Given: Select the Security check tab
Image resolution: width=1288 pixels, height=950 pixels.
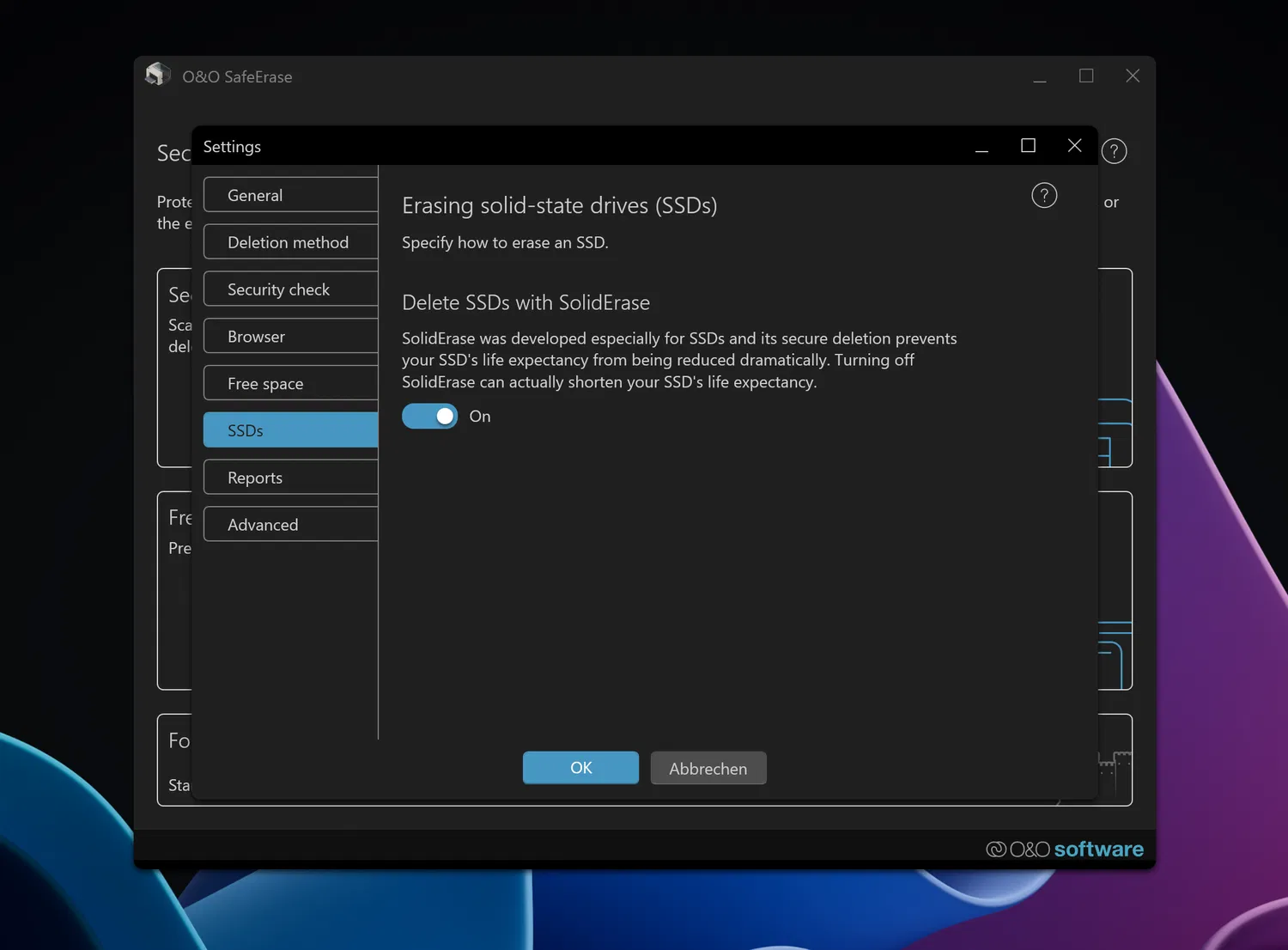Looking at the screenshot, I should (x=290, y=289).
